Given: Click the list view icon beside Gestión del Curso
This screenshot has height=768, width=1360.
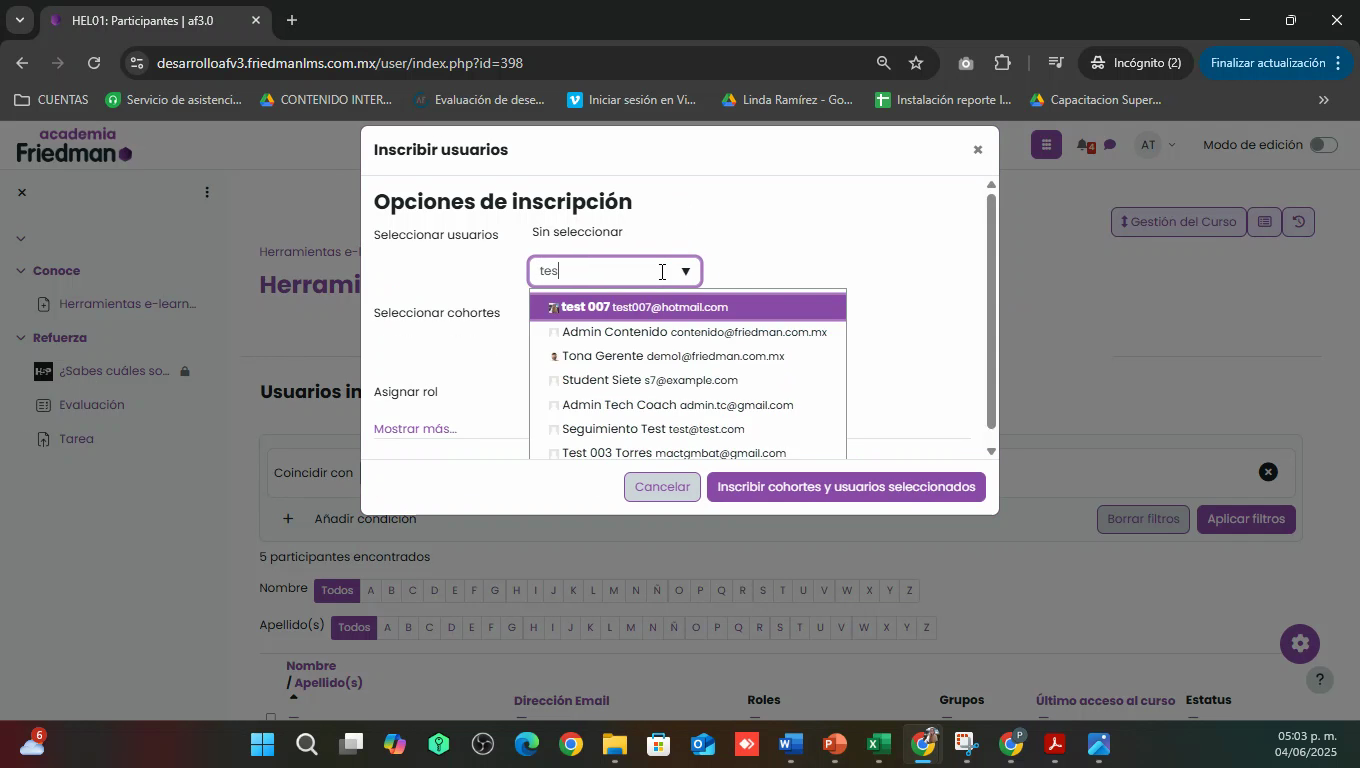Looking at the screenshot, I should coord(1264,222).
